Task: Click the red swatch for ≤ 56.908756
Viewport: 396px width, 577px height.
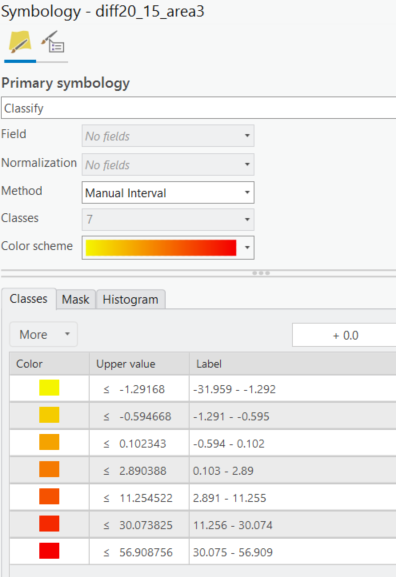Action: pos(49,551)
